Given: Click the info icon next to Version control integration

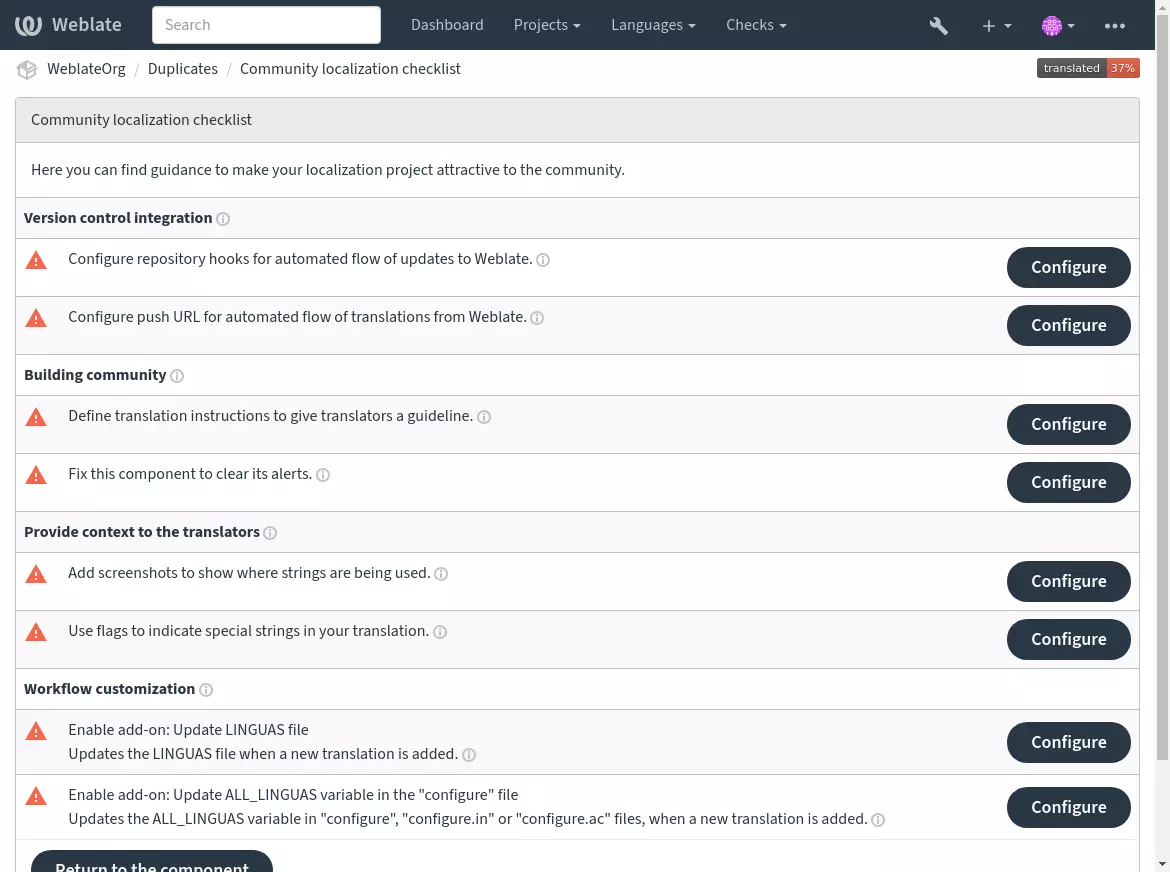Looking at the screenshot, I should pos(223,219).
